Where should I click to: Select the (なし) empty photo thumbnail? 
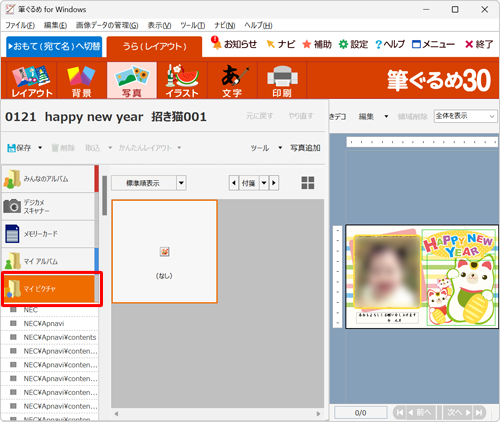click(x=164, y=251)
